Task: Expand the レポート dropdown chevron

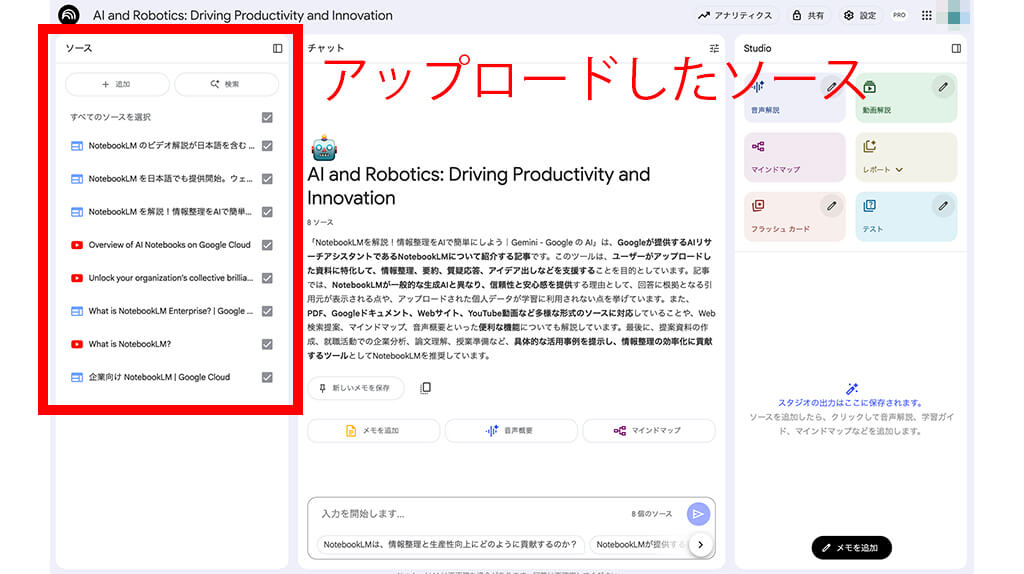Action: (x=899, y=170)
